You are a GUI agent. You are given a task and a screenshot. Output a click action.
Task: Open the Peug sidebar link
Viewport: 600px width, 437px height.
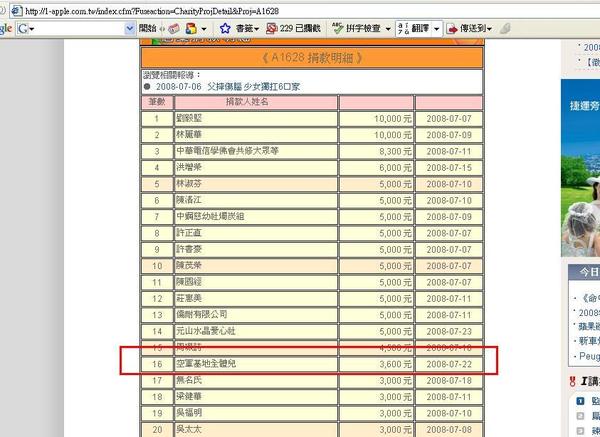click(589, 357)
